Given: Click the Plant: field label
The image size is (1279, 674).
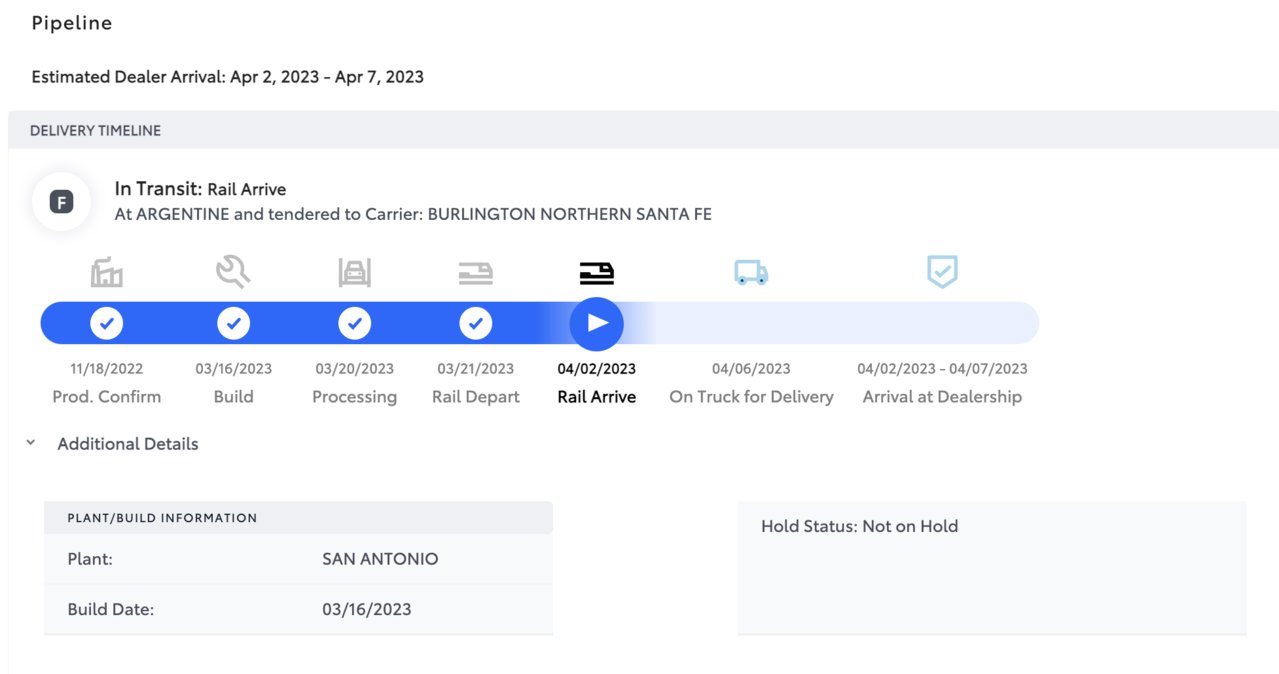Looking at the screenshot, I should tap(90, 559).
